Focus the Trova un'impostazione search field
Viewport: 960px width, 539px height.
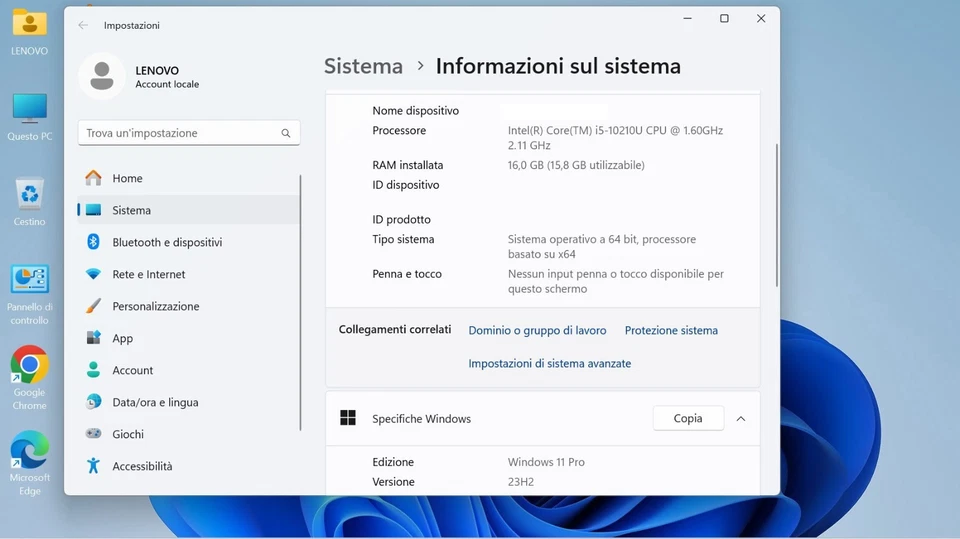pyautogui.click(x=189, y=133)
